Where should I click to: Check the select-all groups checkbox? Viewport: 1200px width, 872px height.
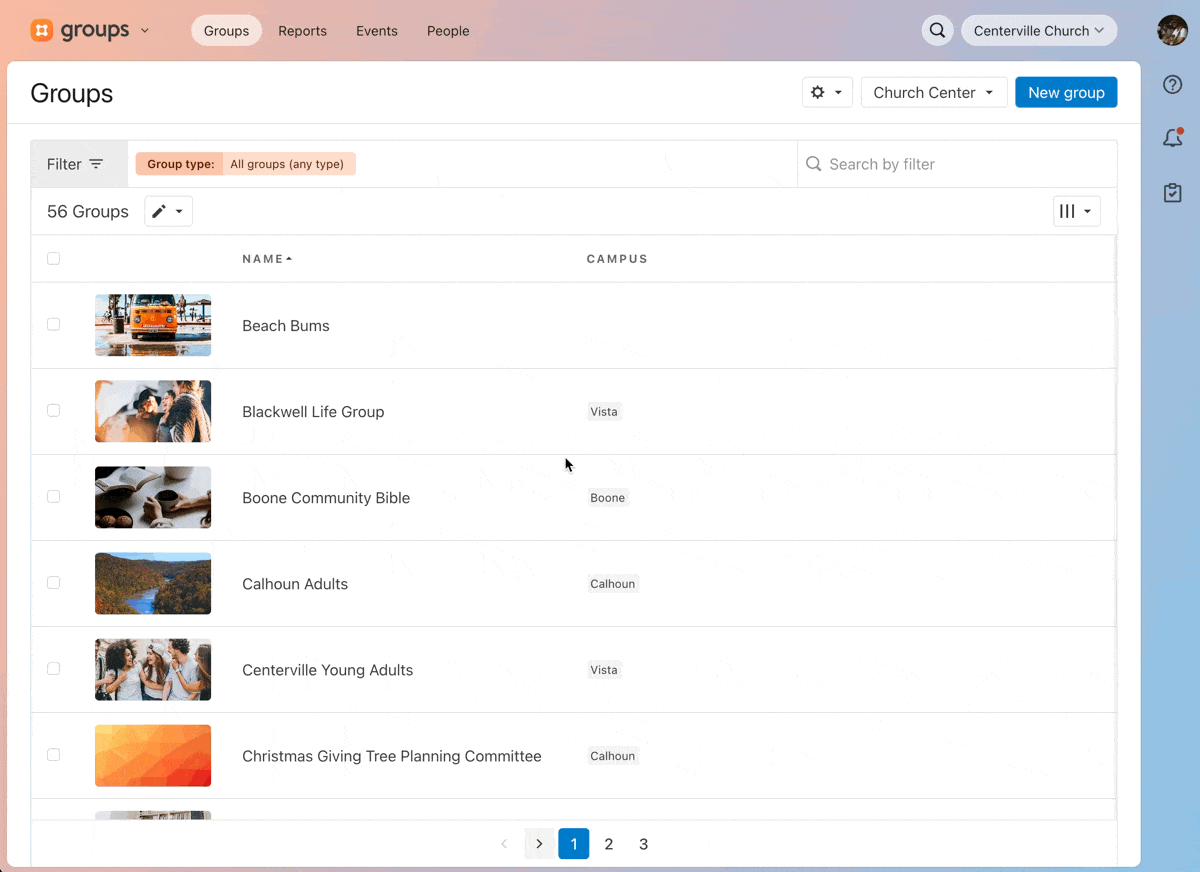pyautogui.click(x=54, y=259)
